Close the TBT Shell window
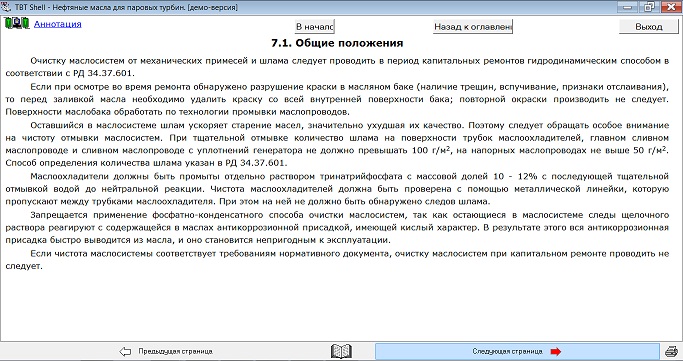The width and height of the screenshot is (683, 361). click(671, 7)
